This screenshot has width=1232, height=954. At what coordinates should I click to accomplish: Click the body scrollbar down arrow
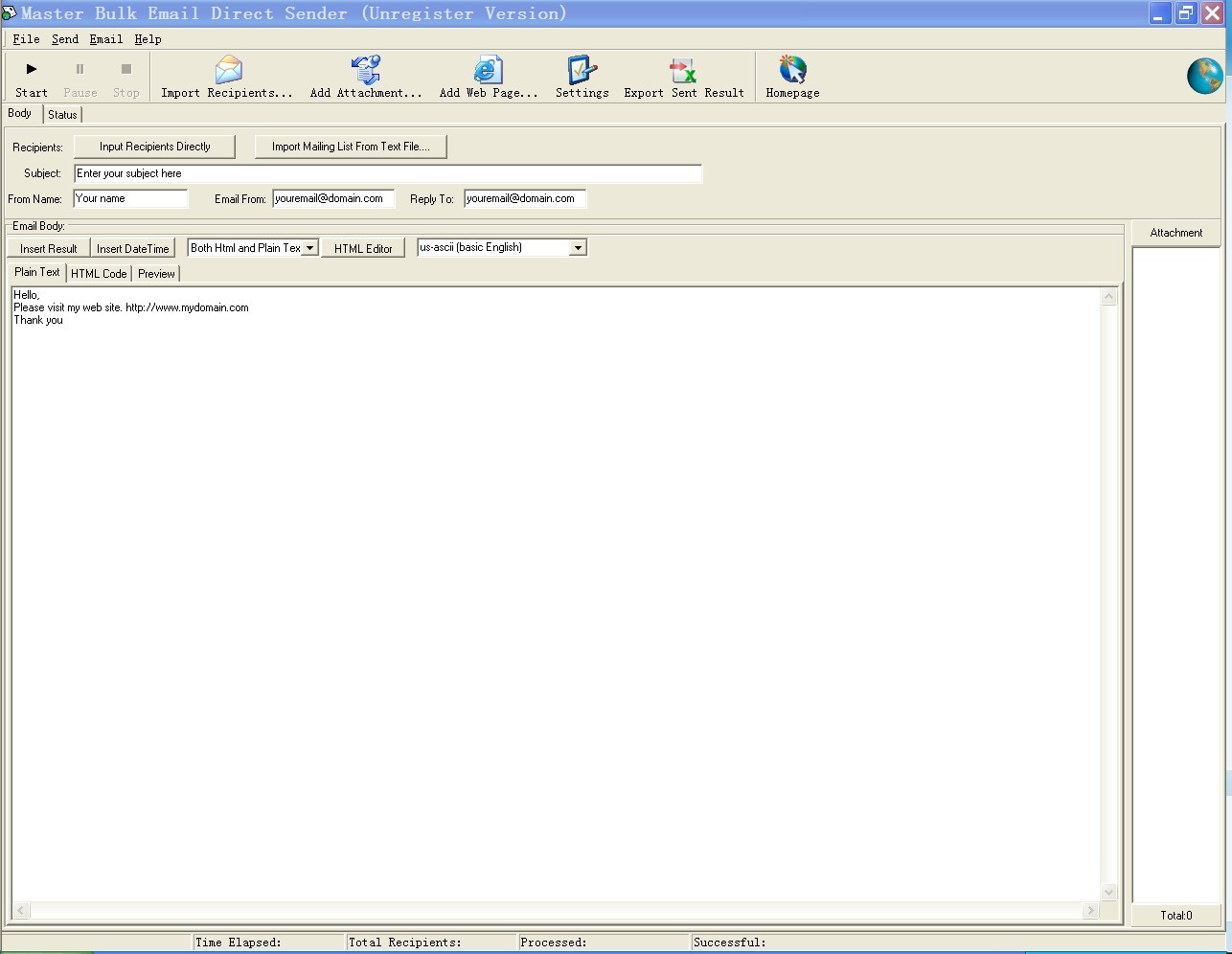click(x=1108, y=892)
